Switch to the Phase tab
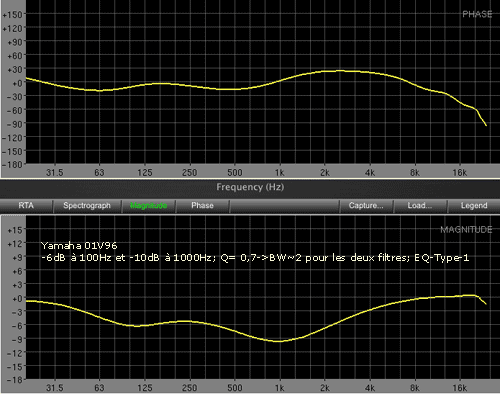The width and height of the screenshot is (500, 394). (202, 206)
